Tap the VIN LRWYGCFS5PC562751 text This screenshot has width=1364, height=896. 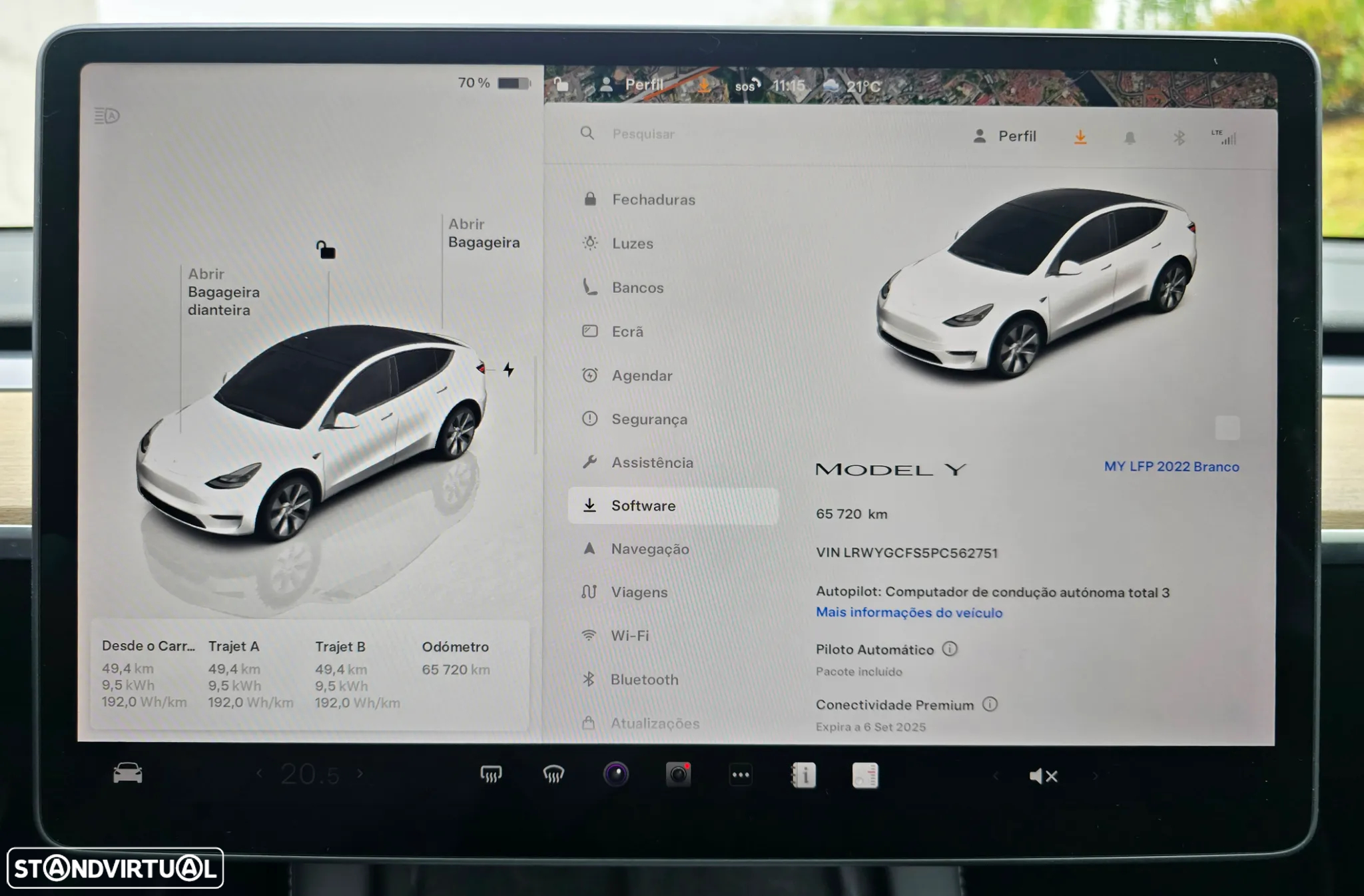(x=906, y=553)
